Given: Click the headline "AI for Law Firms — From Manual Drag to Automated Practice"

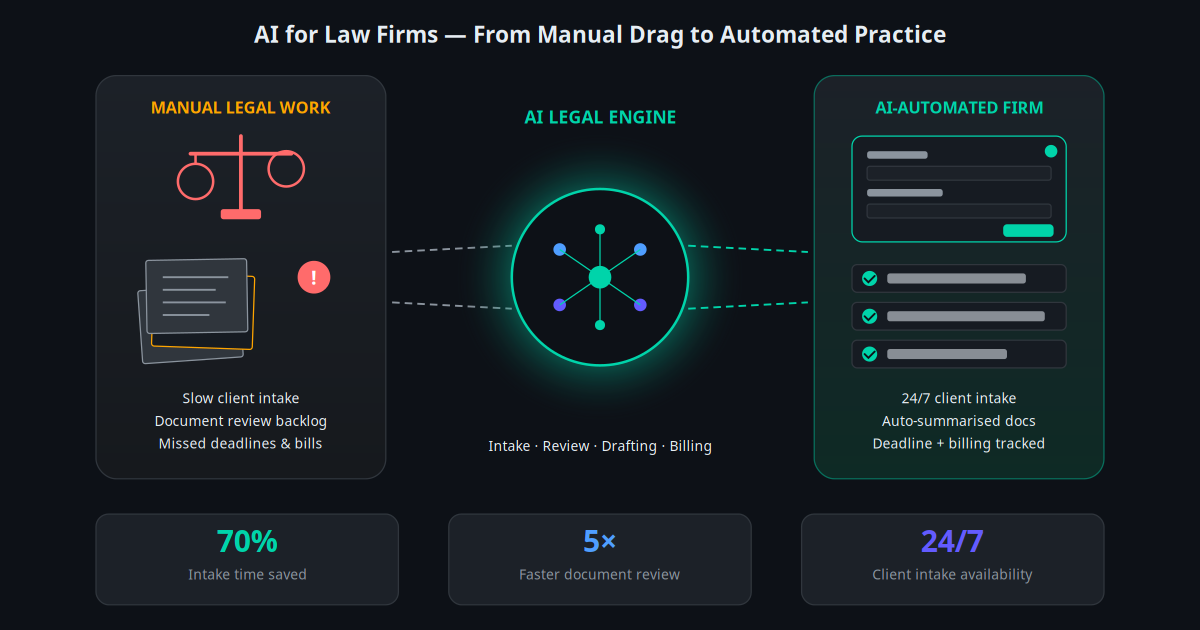Looking at the screenshot, I should pos(600,35).
